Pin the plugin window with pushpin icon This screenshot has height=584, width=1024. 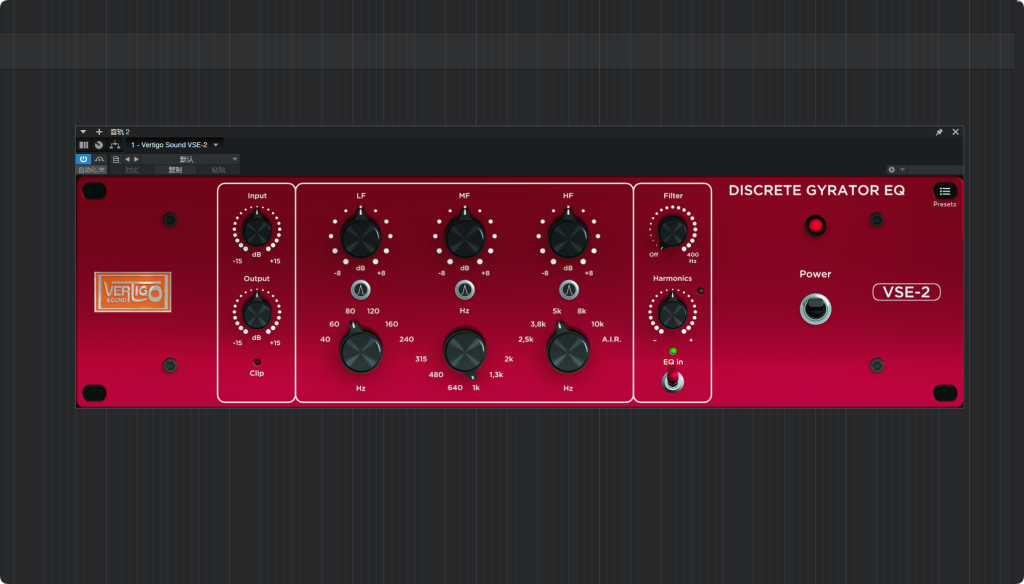939,132
